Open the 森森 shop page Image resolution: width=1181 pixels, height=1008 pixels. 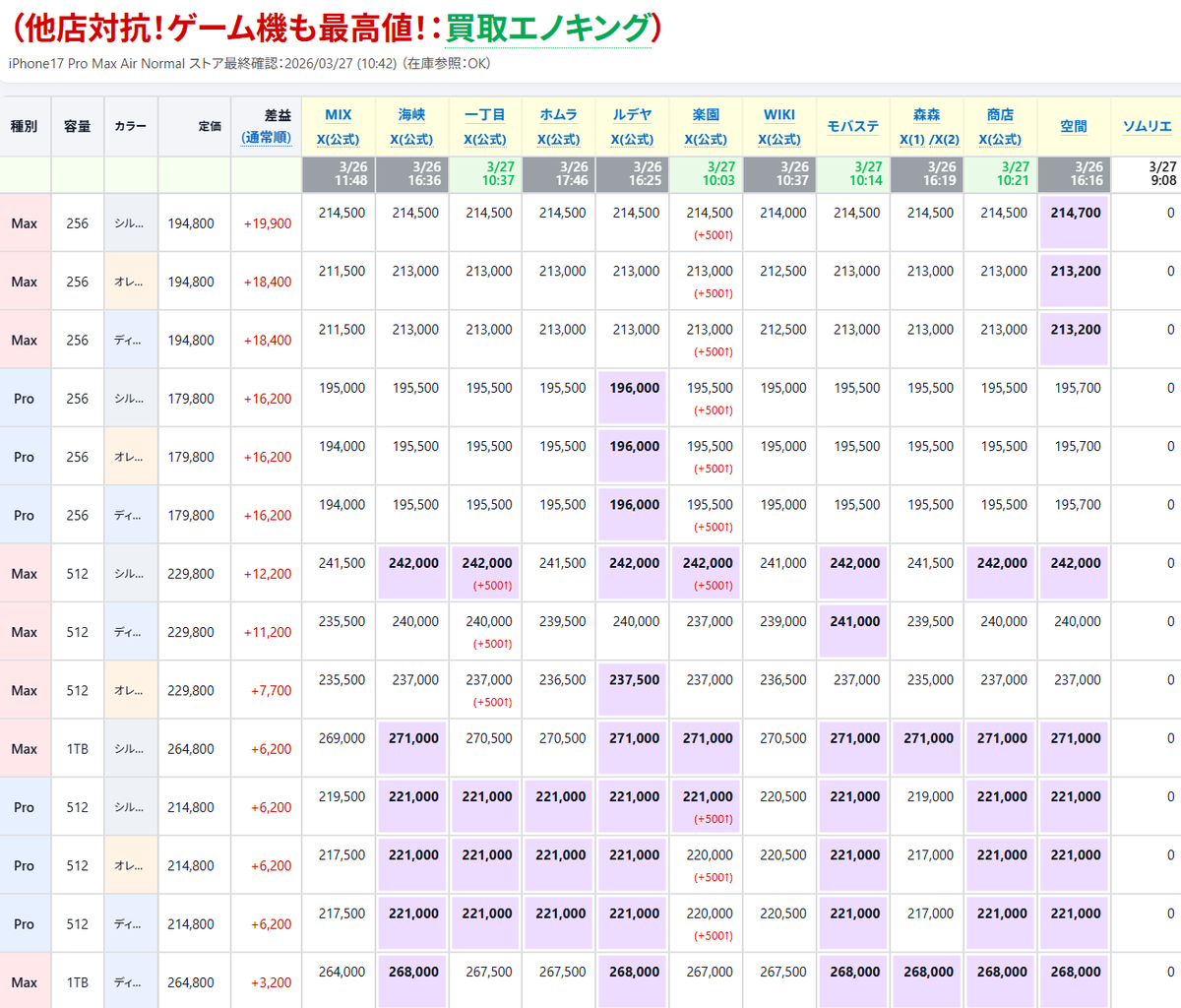(927, 113)
